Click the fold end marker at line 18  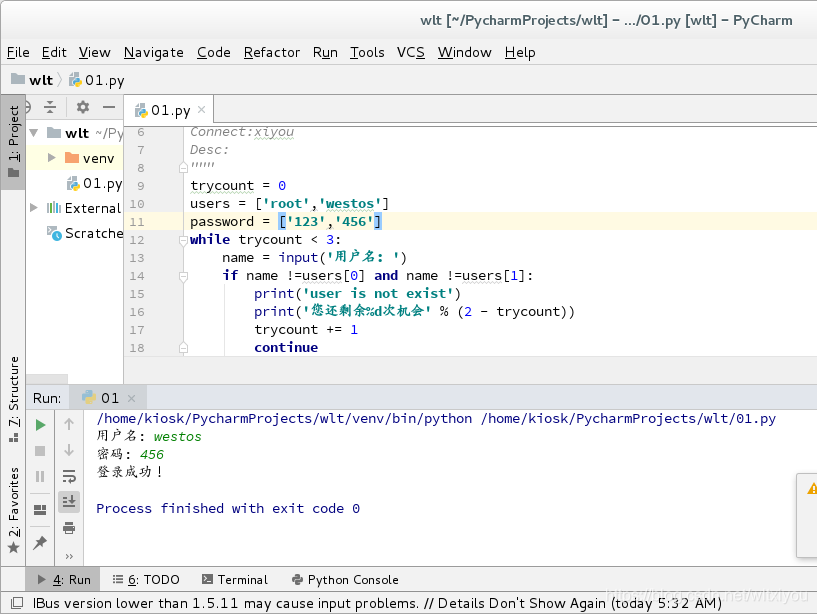click(x=183, y=348)
